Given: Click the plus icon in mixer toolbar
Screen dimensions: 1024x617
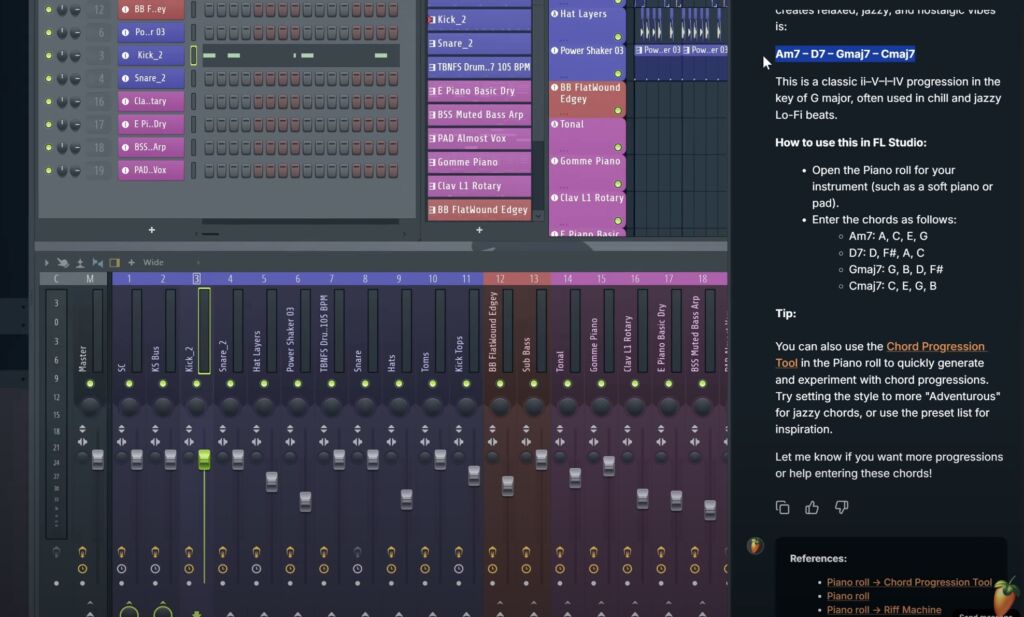Looking at the screenshot, I should click(131, 263).
